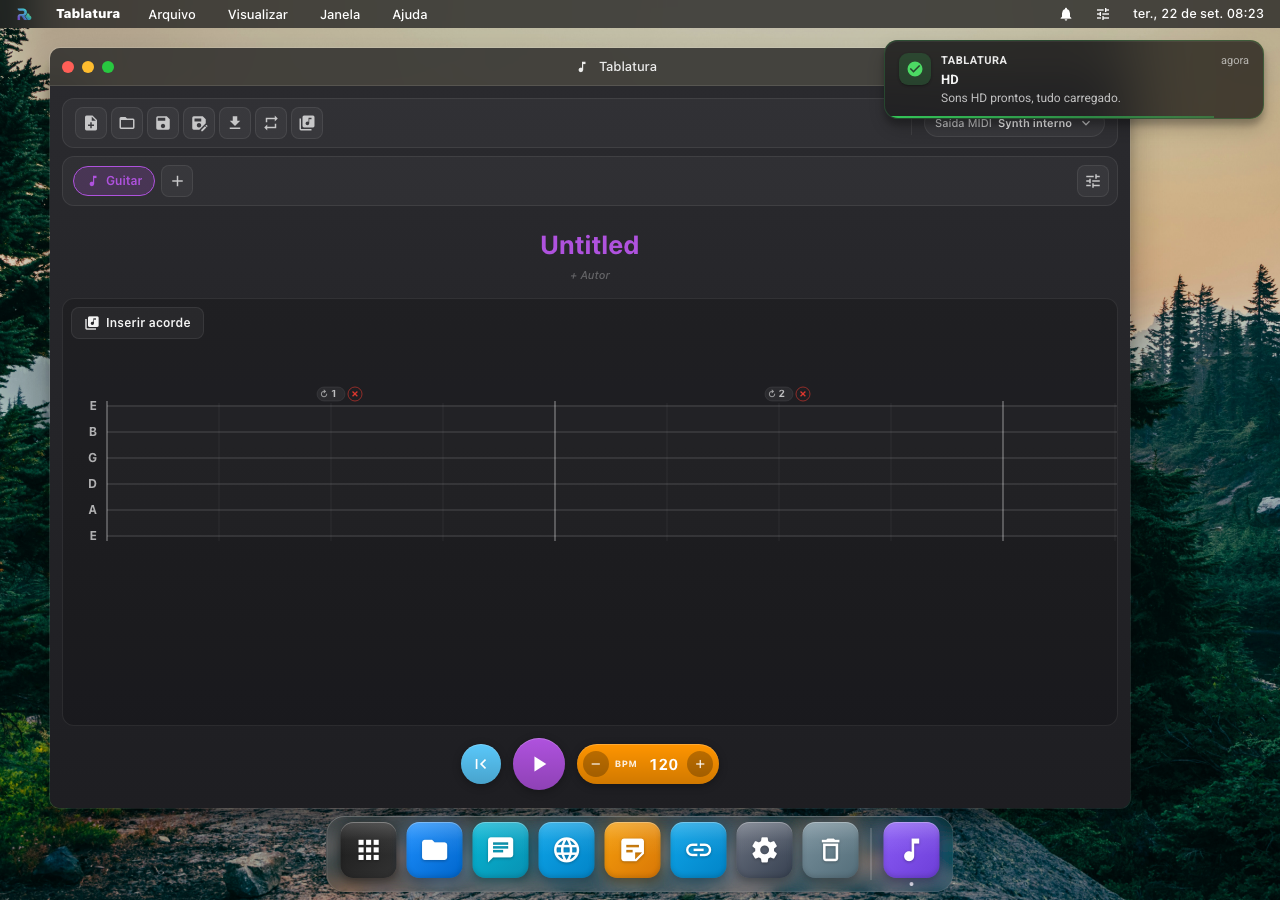Click the Save As icon
The width and height of the screenshot is (1280, 900).
(x=199, y=123)
